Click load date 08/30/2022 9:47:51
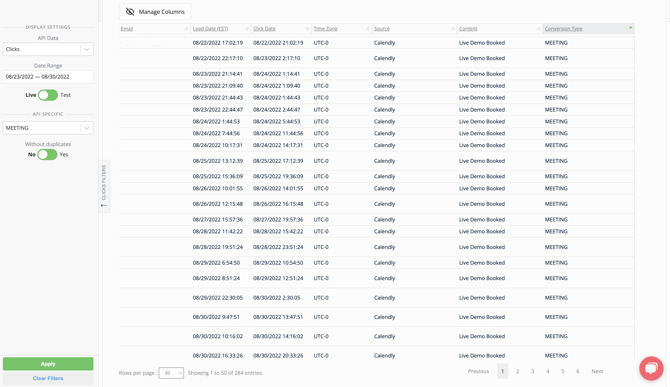 click(216, 317)
